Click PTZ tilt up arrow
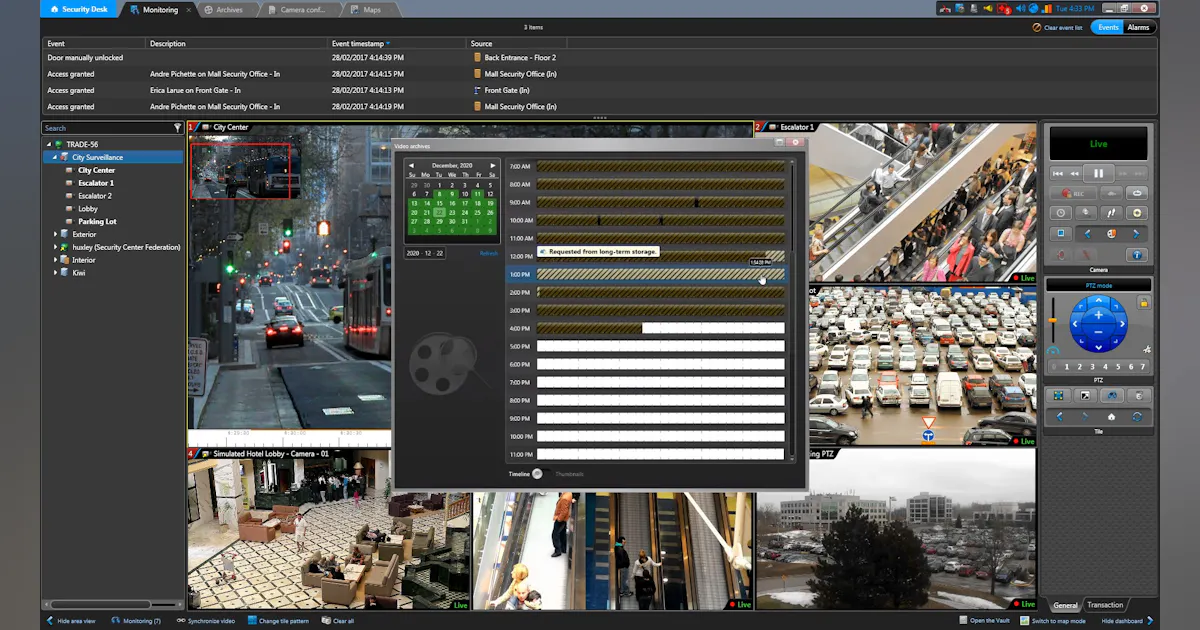1200x630 pixels. tap(1099, 300)
